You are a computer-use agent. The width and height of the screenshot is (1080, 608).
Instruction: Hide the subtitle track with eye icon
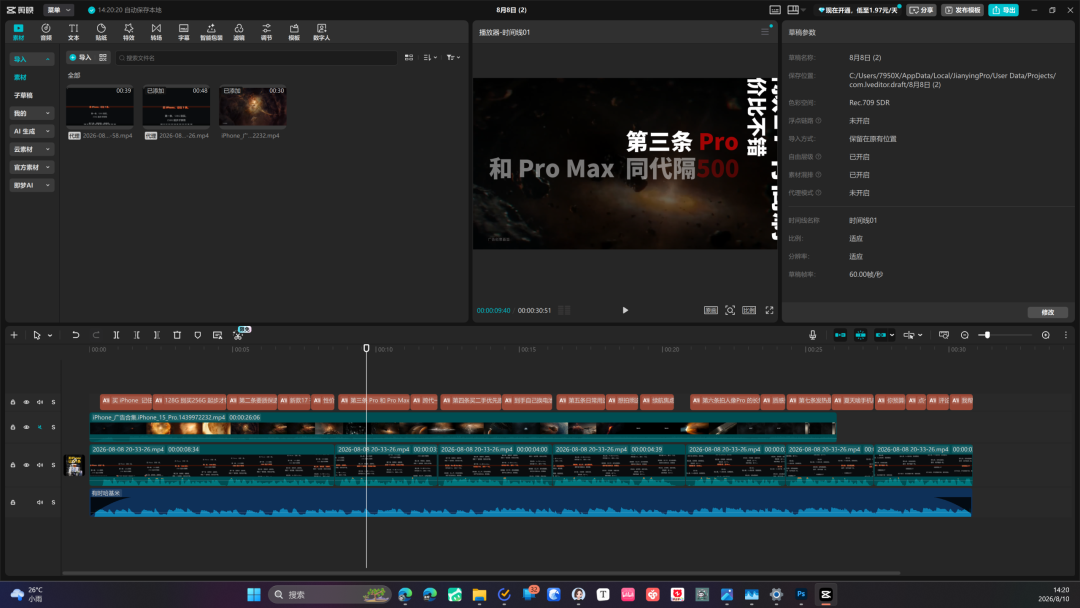(x=26, y=402)
